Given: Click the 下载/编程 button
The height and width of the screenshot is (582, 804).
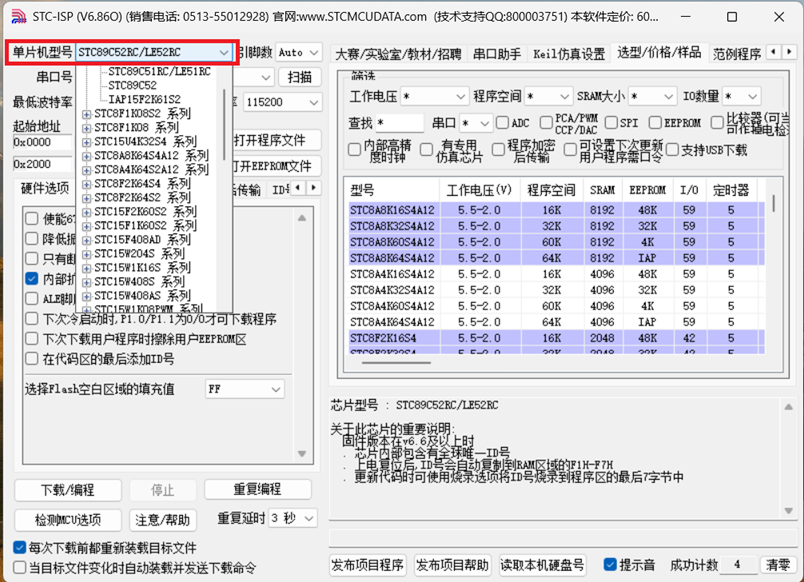Looking at the screenshot, I should (x=67, y=490).
